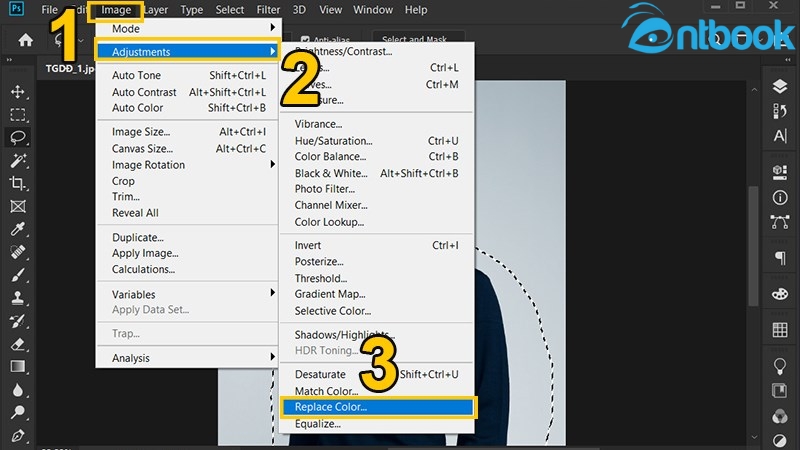Select the Frame tool
Image resolution: width=800 pixels, height=450 pixels.
click(18, 206)
